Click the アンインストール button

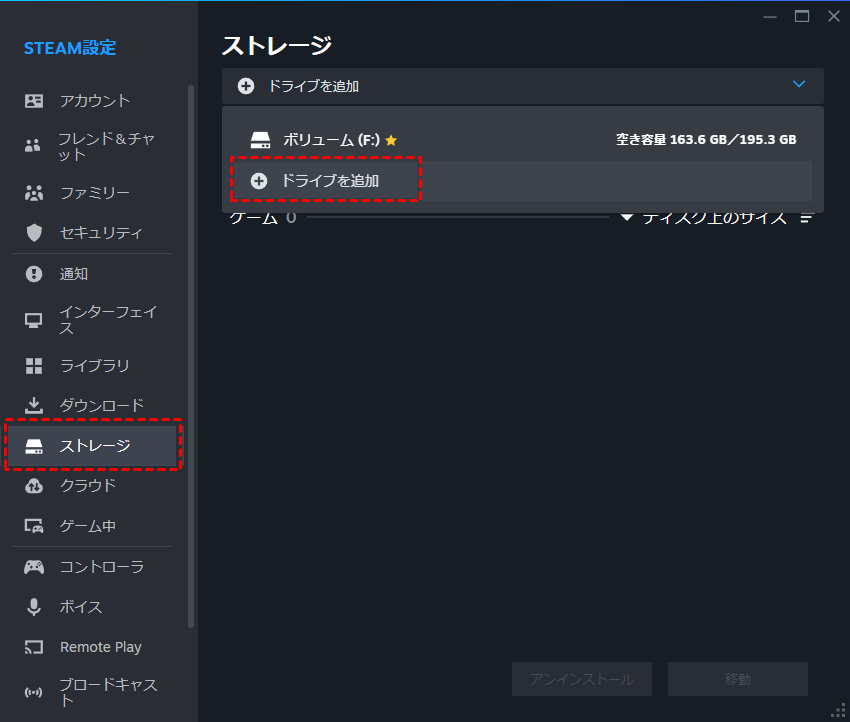point(582,679)
